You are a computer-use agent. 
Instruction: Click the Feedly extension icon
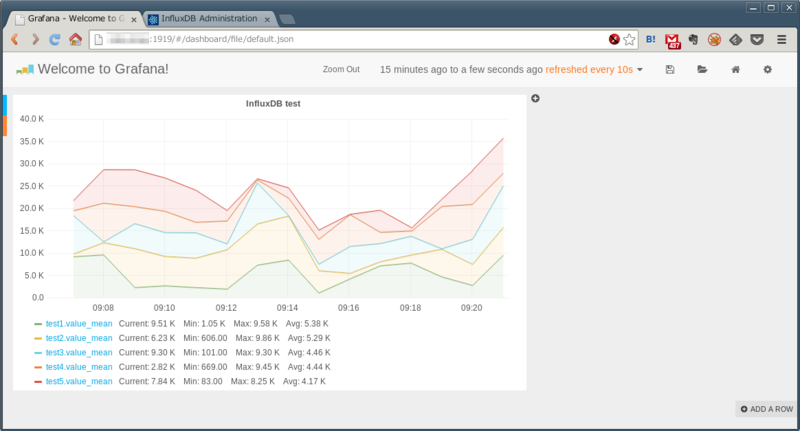coord(735,39)
